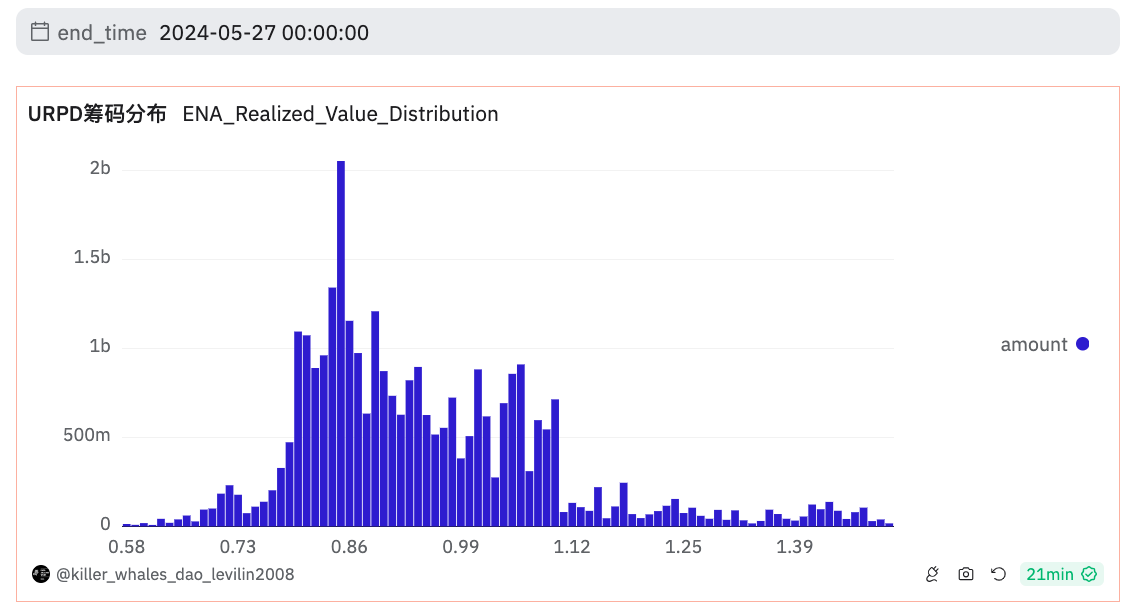The image size is (1130, 612).
Task: Click the 0.99 x-axis label
Action: point(461,547)
